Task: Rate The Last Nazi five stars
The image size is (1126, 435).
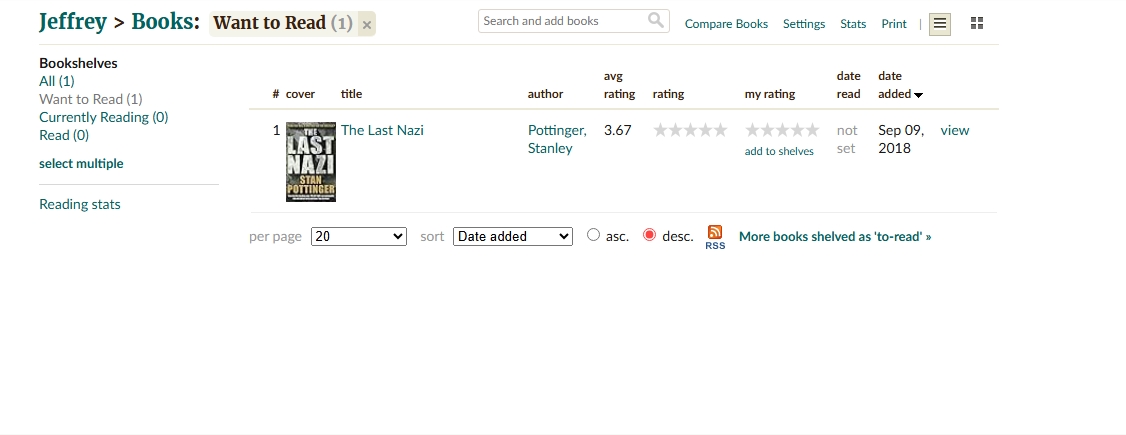Action: pos(812,130)
